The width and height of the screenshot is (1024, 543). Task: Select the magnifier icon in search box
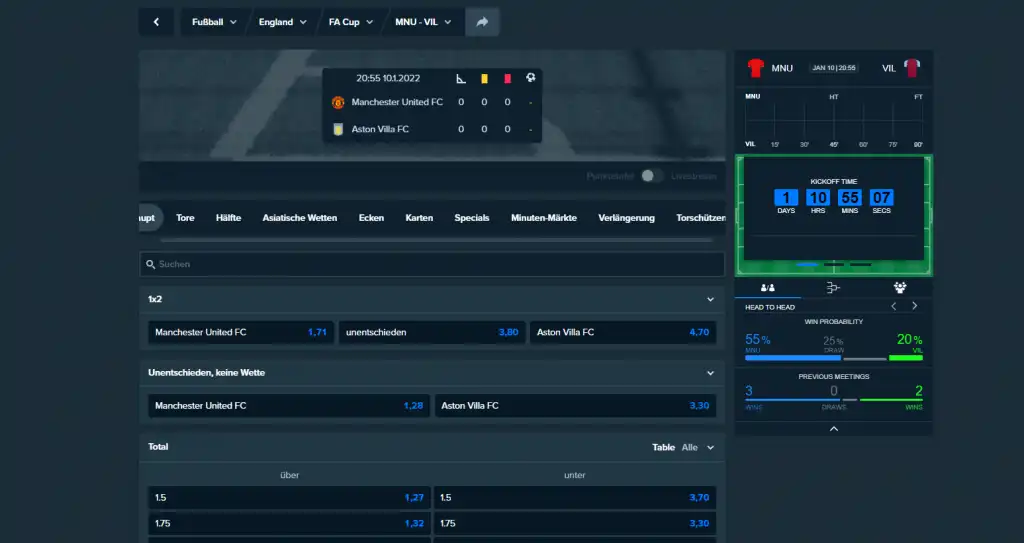point(151,265)
